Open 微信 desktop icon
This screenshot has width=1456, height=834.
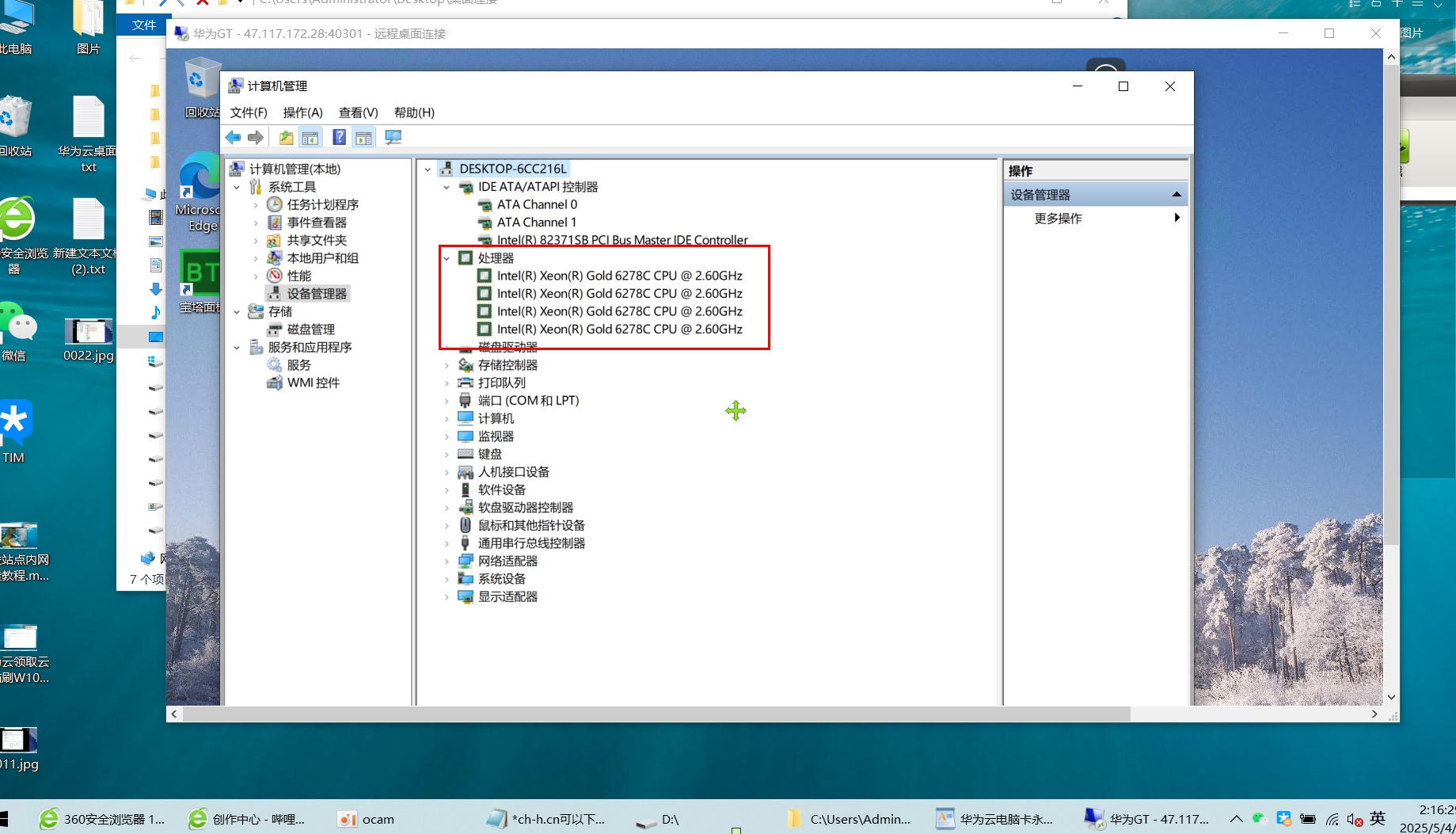tap(17, 331)
